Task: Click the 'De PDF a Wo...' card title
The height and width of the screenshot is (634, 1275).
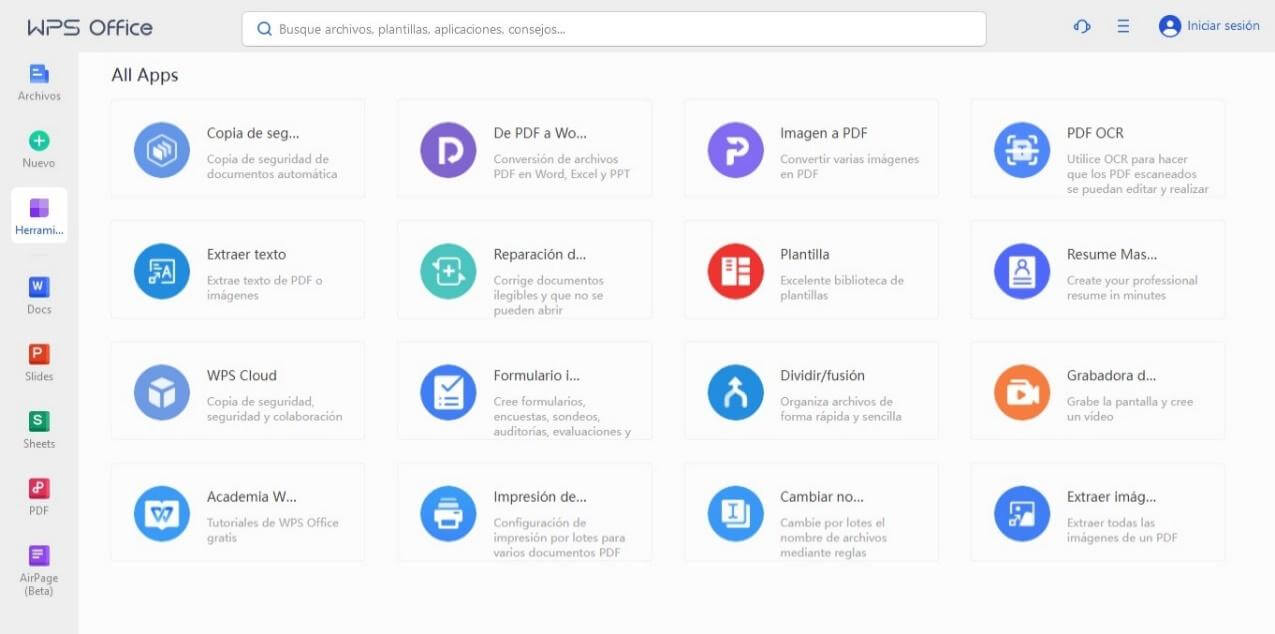Action: click(x=540, y=133)
